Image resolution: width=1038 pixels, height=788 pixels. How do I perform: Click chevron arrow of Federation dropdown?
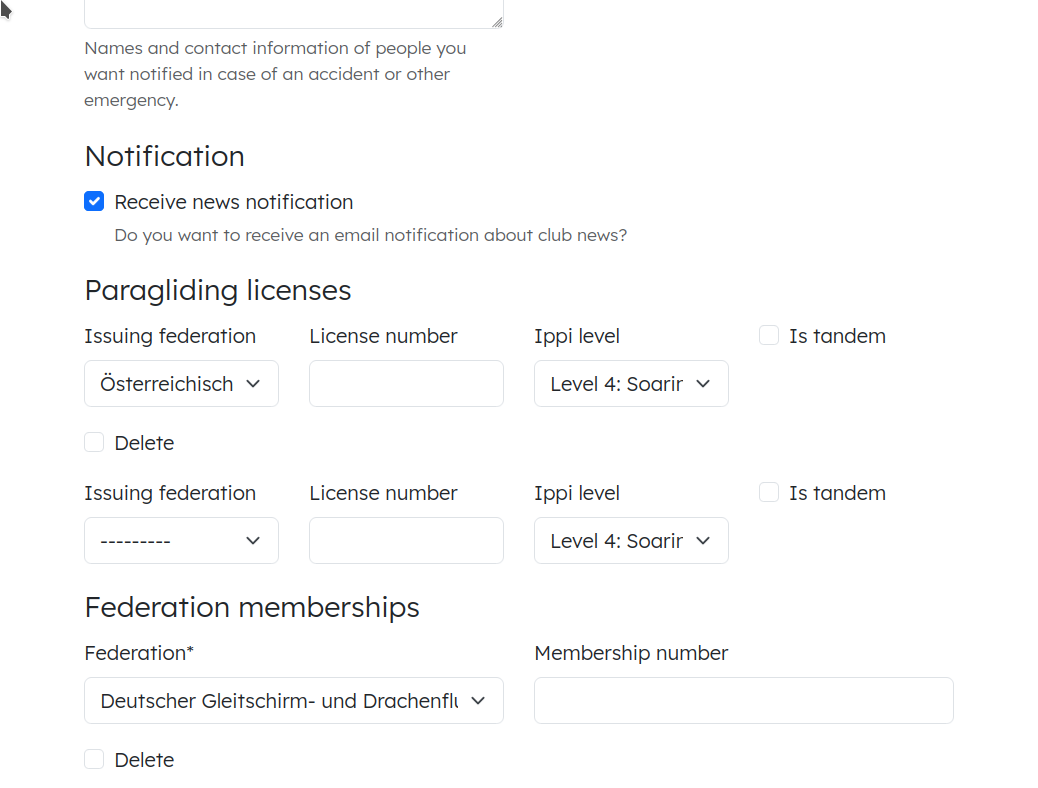tap(478, 701)
